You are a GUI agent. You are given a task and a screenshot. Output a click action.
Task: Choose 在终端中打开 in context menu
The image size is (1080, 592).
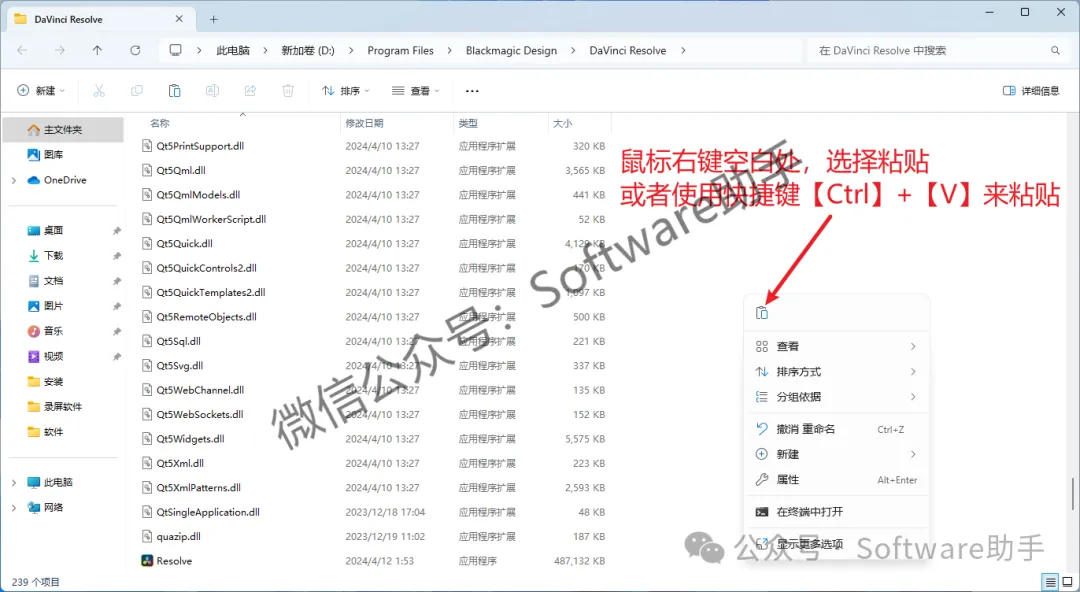coord(837,511)
